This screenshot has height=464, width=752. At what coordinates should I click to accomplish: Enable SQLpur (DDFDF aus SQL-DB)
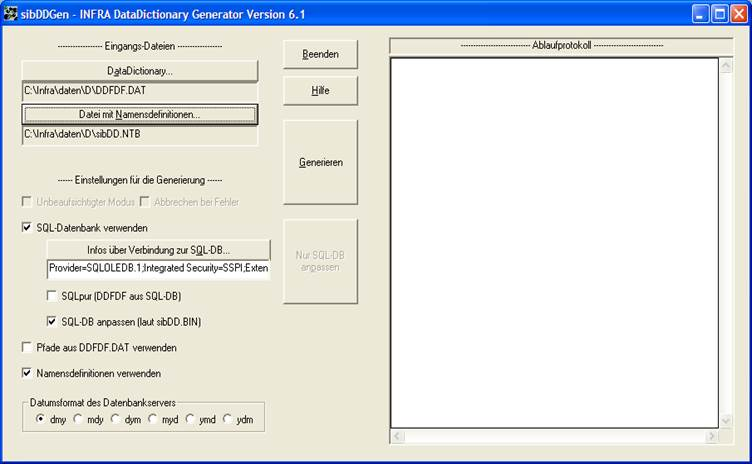coord(53,296)
